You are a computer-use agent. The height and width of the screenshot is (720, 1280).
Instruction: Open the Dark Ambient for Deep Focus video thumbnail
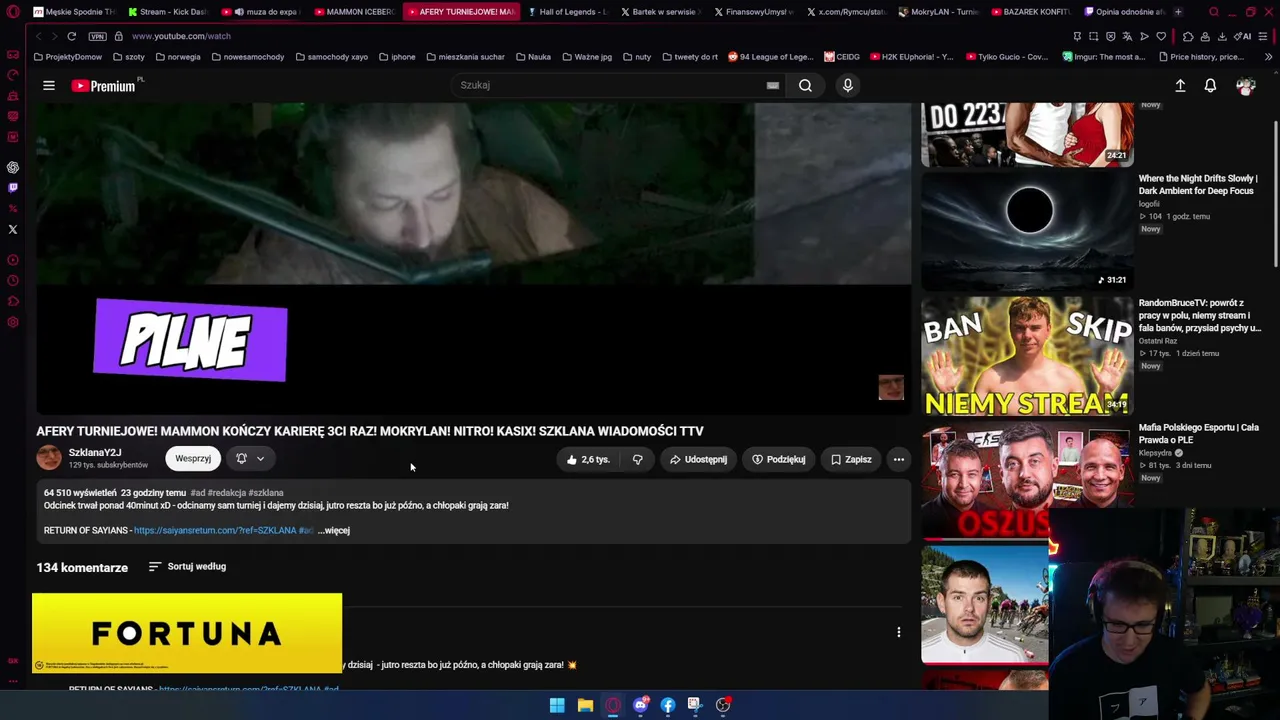click(x=1027, y=230)
